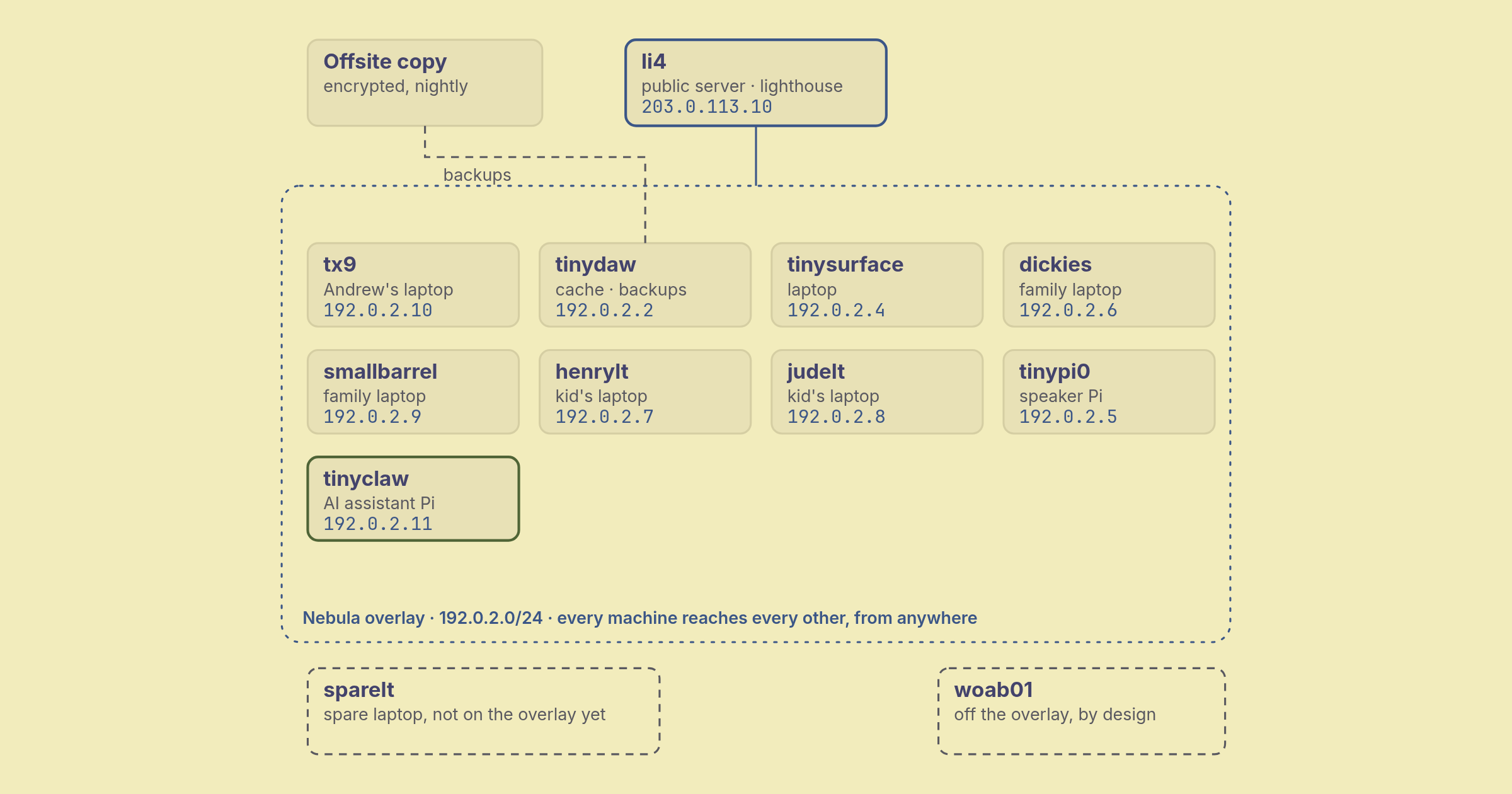Image resolution: width=1512 pixels, height=794 pixels.
Task: Select the Offsite copy box
Action: 425,83
